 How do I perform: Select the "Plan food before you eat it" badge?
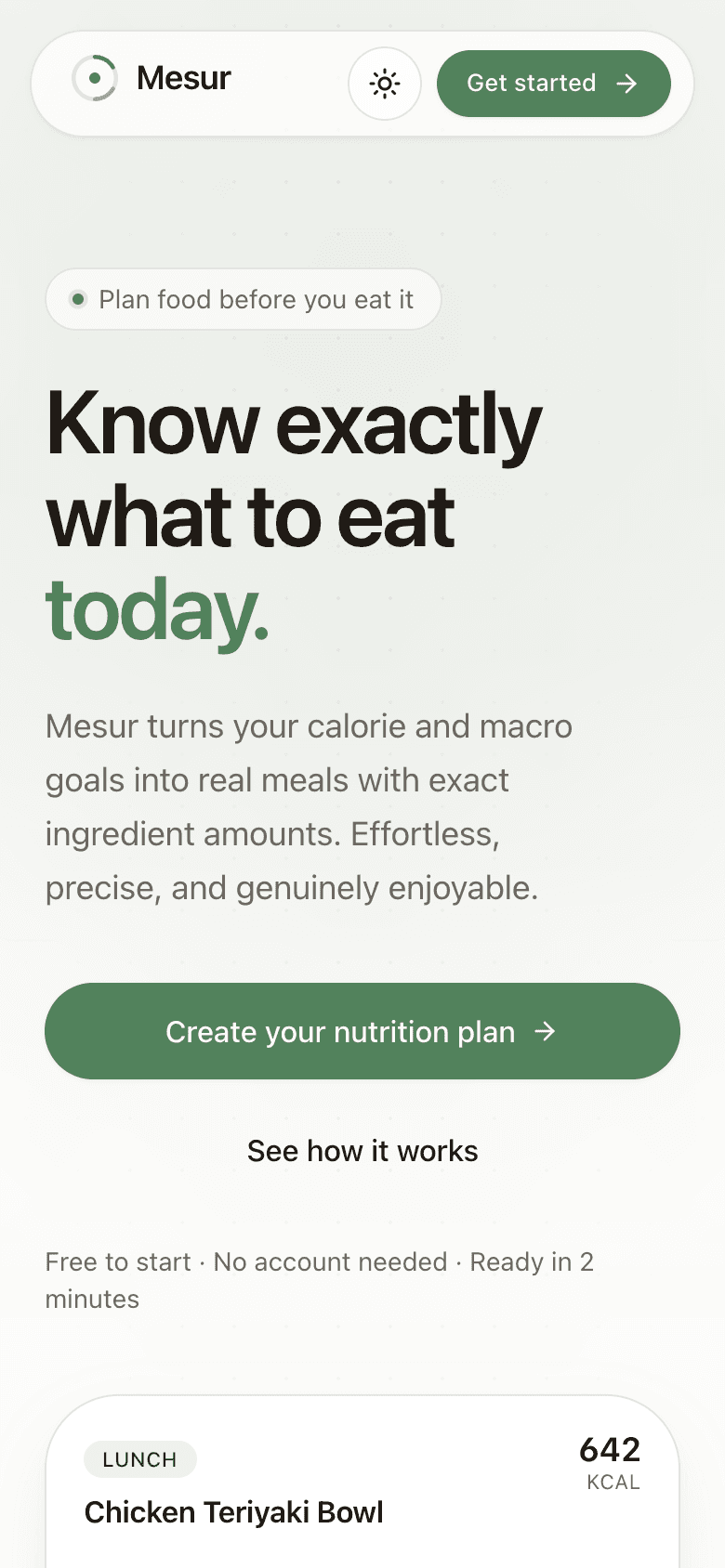[244, 299]
